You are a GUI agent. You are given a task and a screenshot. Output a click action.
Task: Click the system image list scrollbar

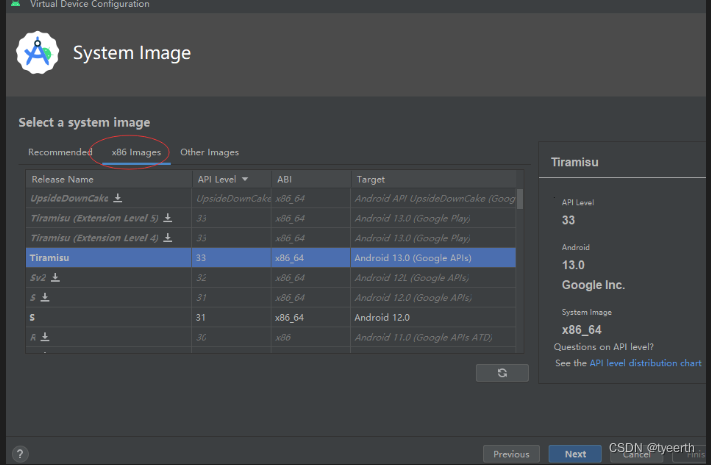pos(520,199)
